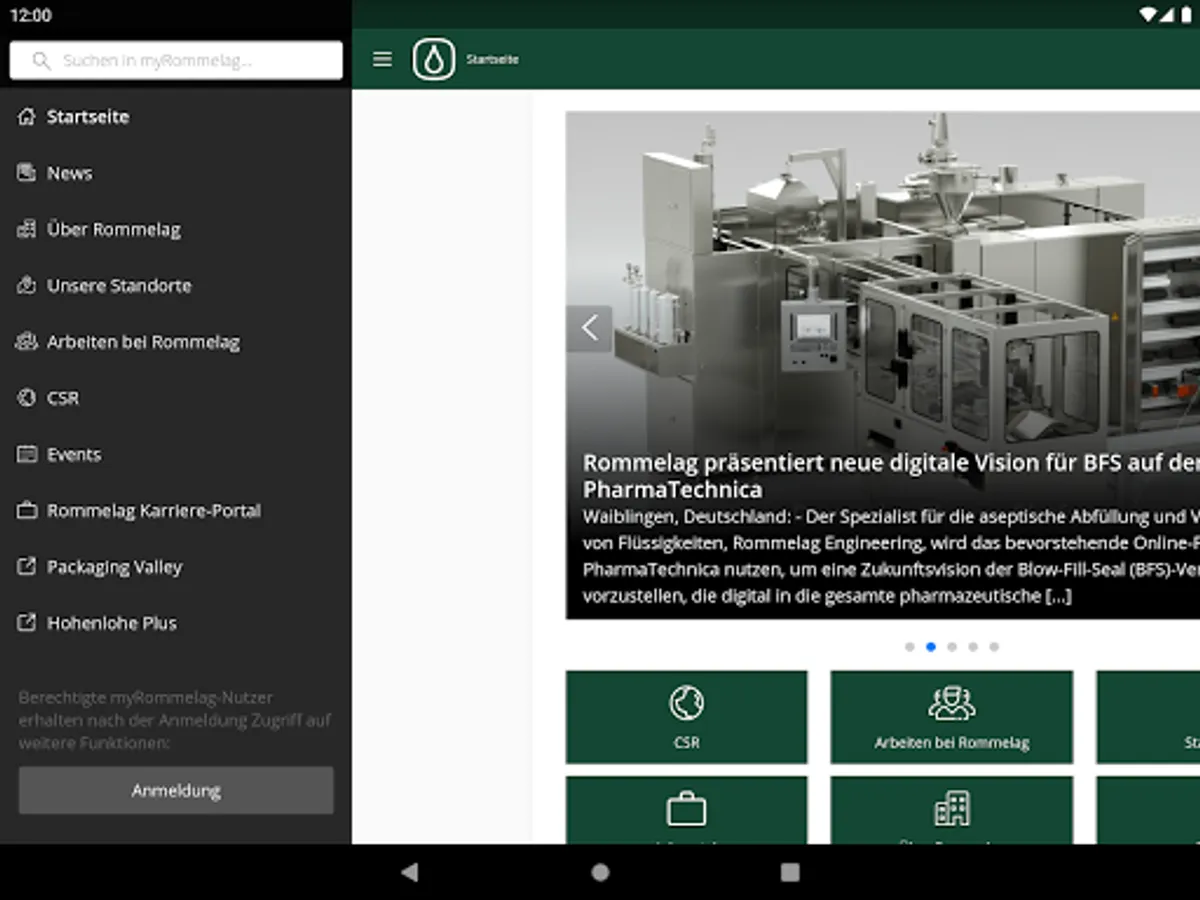Screen dimensions: 1200x900
Task: Click the globe icon on CSR tile
Action: pos(686,703)
